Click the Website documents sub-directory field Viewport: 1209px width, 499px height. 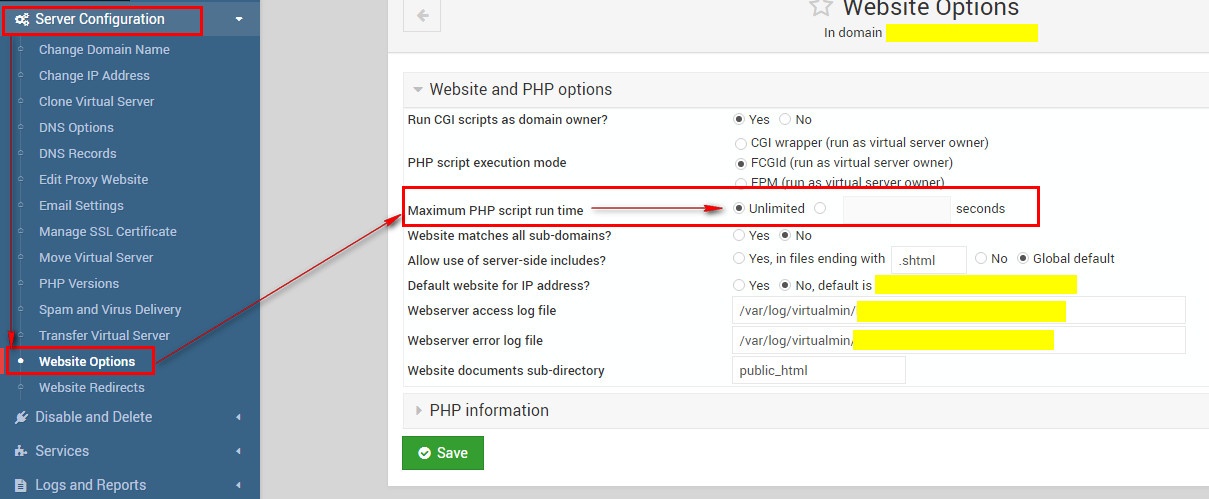[818, 370]
